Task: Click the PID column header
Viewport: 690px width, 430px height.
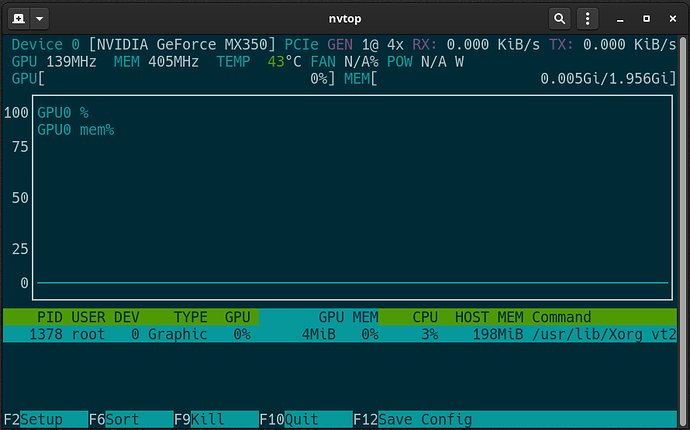Action: tap(49, 317)
